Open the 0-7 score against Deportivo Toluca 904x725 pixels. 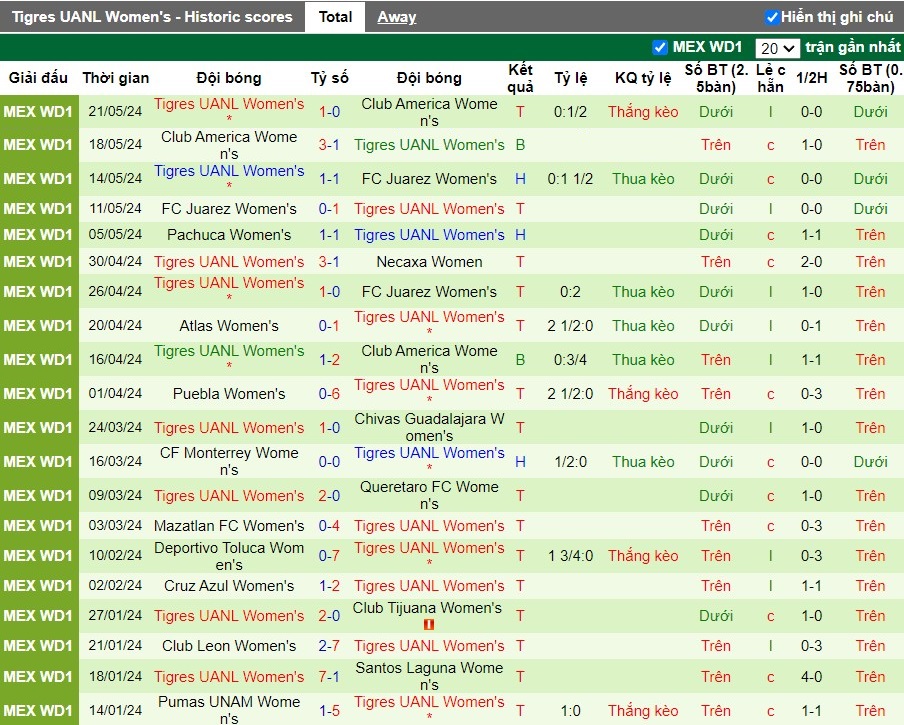(x=329, y=556)
